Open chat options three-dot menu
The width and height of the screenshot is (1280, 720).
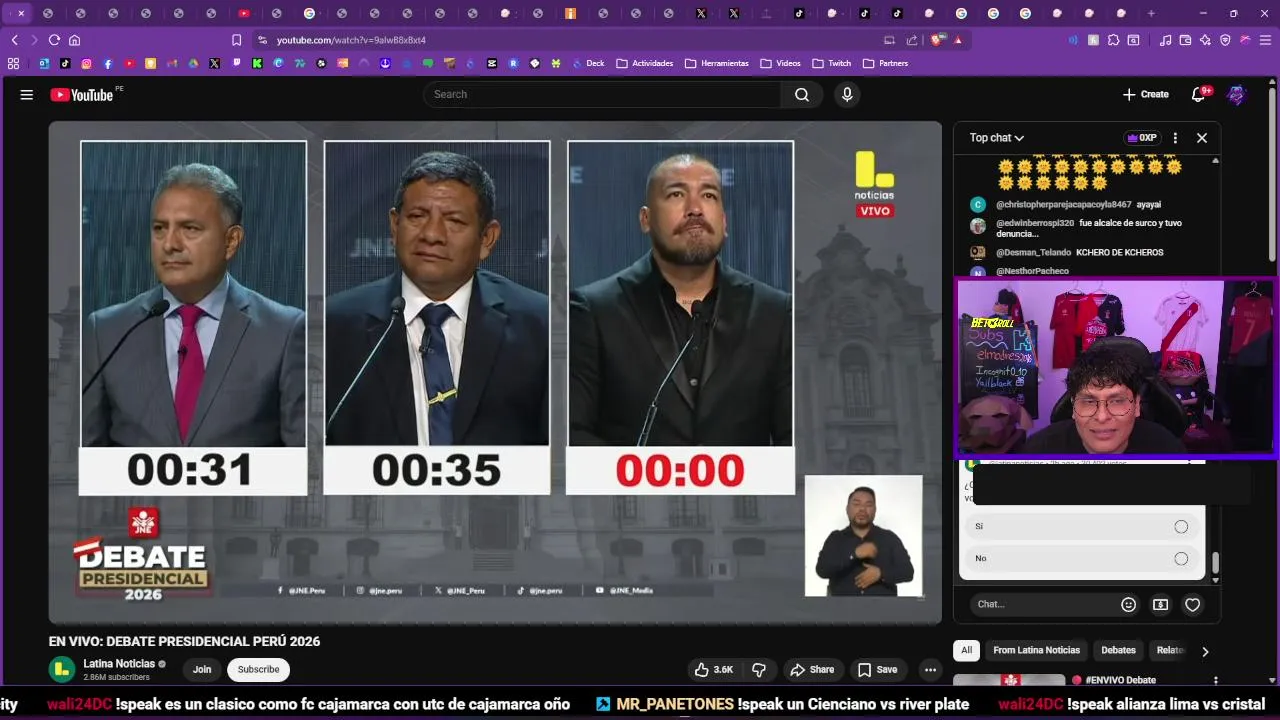(1175, 138)
